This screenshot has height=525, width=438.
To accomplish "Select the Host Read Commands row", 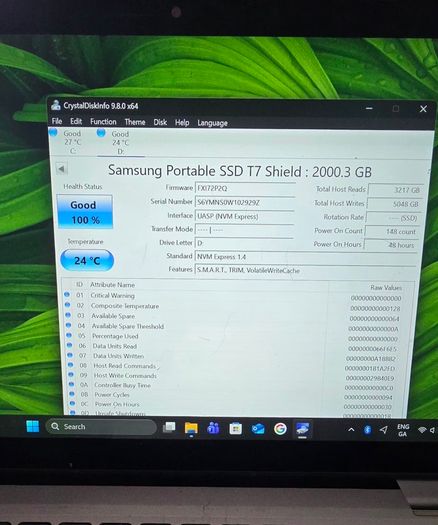I will (233, 366).
